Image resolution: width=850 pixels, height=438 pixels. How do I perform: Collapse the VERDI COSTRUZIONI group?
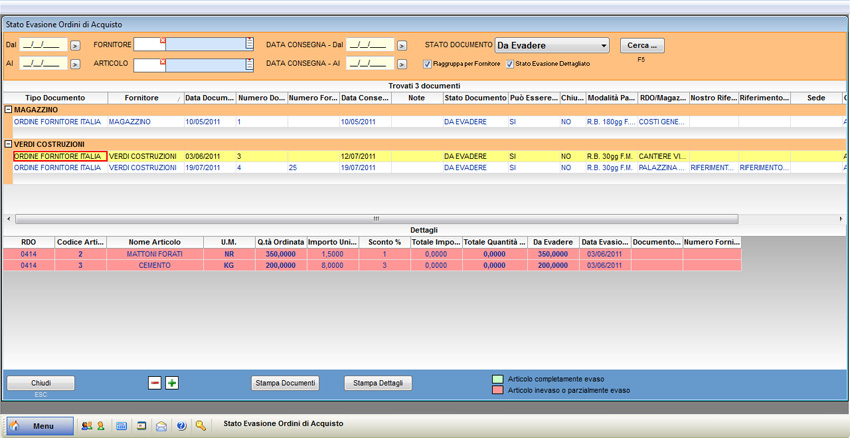coord(9,144)
